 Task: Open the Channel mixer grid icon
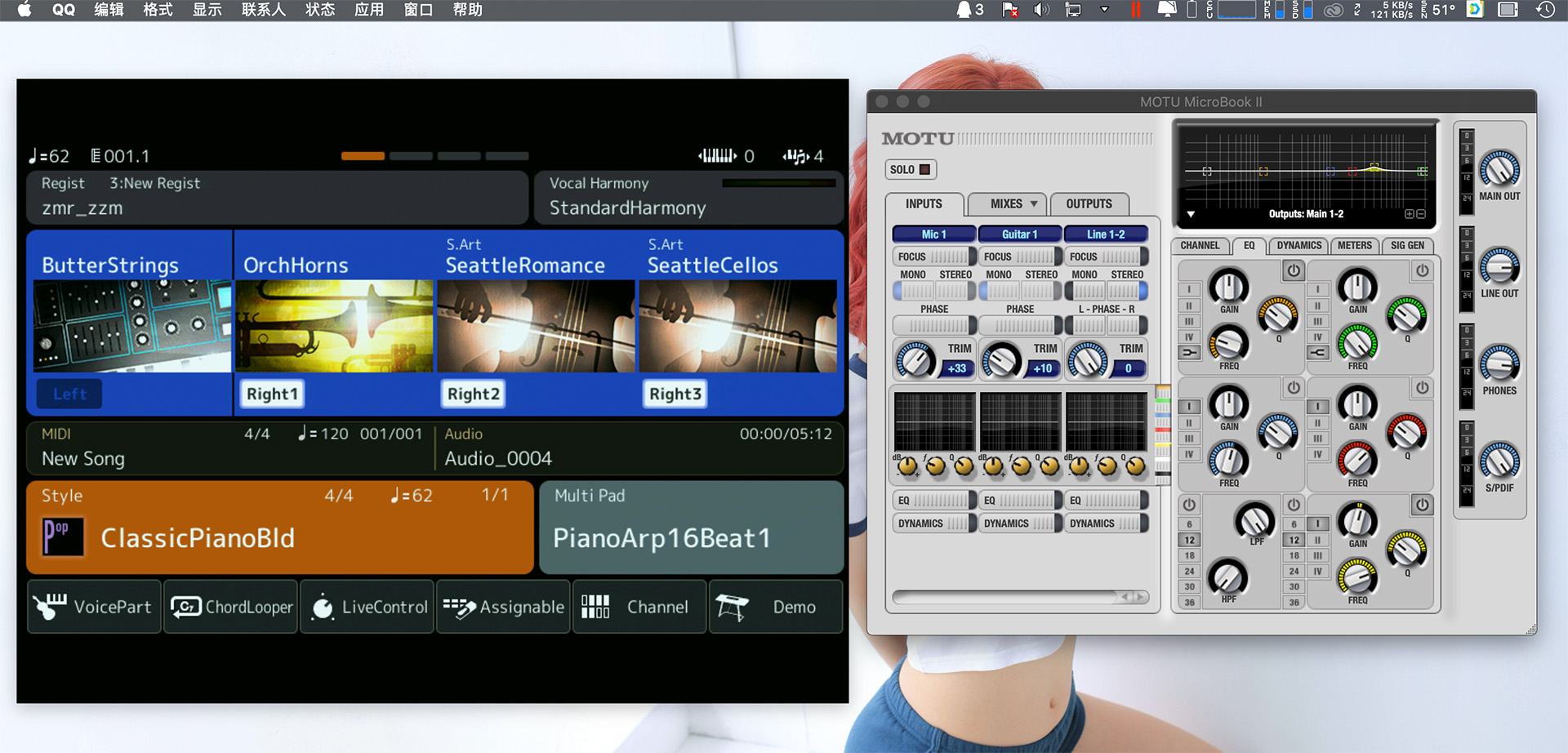tap(595, 606)
